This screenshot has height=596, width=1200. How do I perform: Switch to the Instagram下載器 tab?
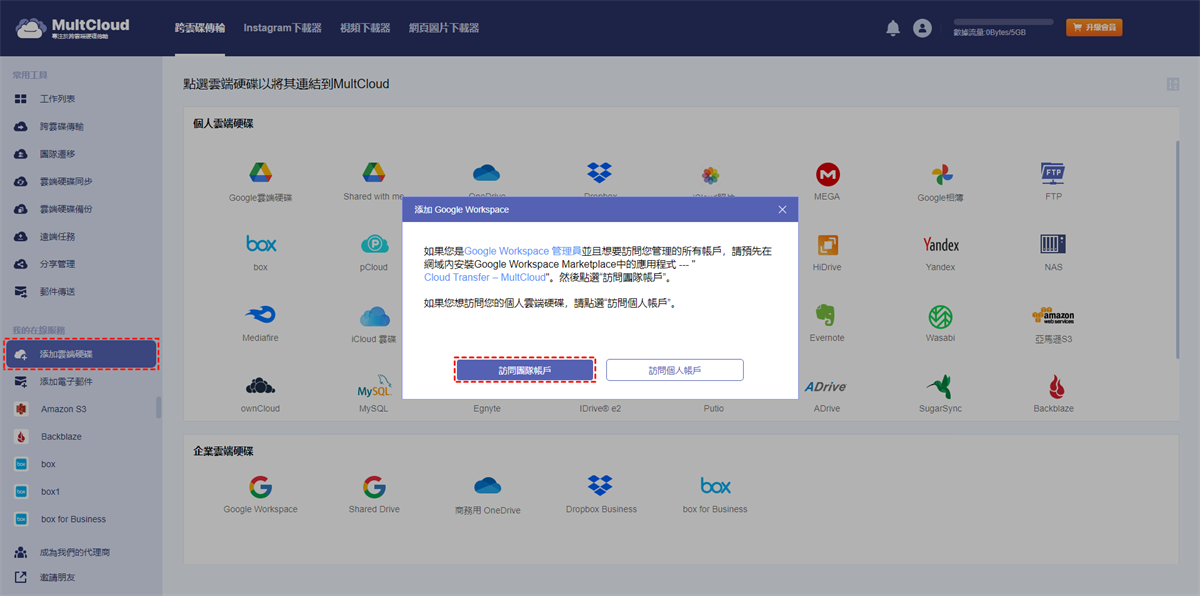pos(283,28)
